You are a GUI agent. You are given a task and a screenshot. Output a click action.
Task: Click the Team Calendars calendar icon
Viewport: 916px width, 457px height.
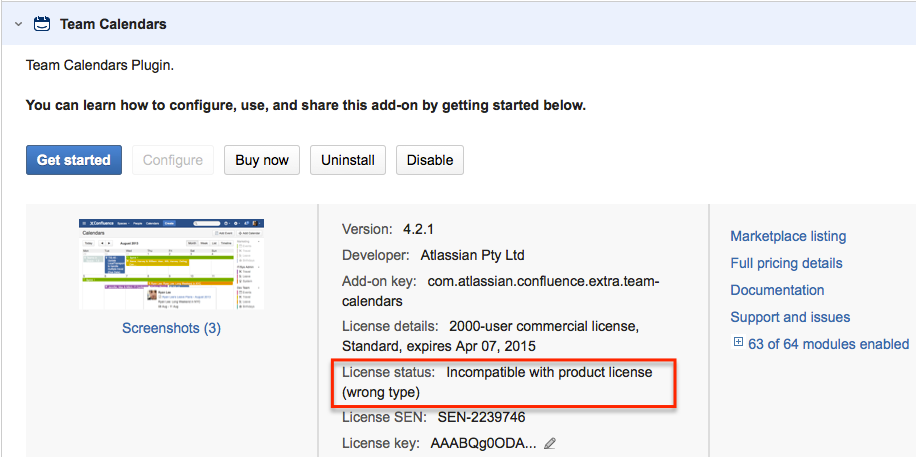42,24
